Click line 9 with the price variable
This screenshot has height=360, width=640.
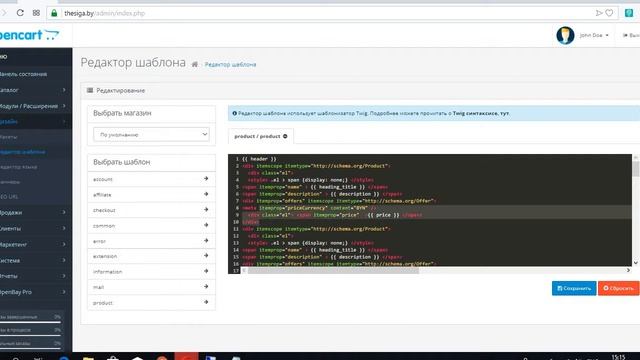pos(335,215)
